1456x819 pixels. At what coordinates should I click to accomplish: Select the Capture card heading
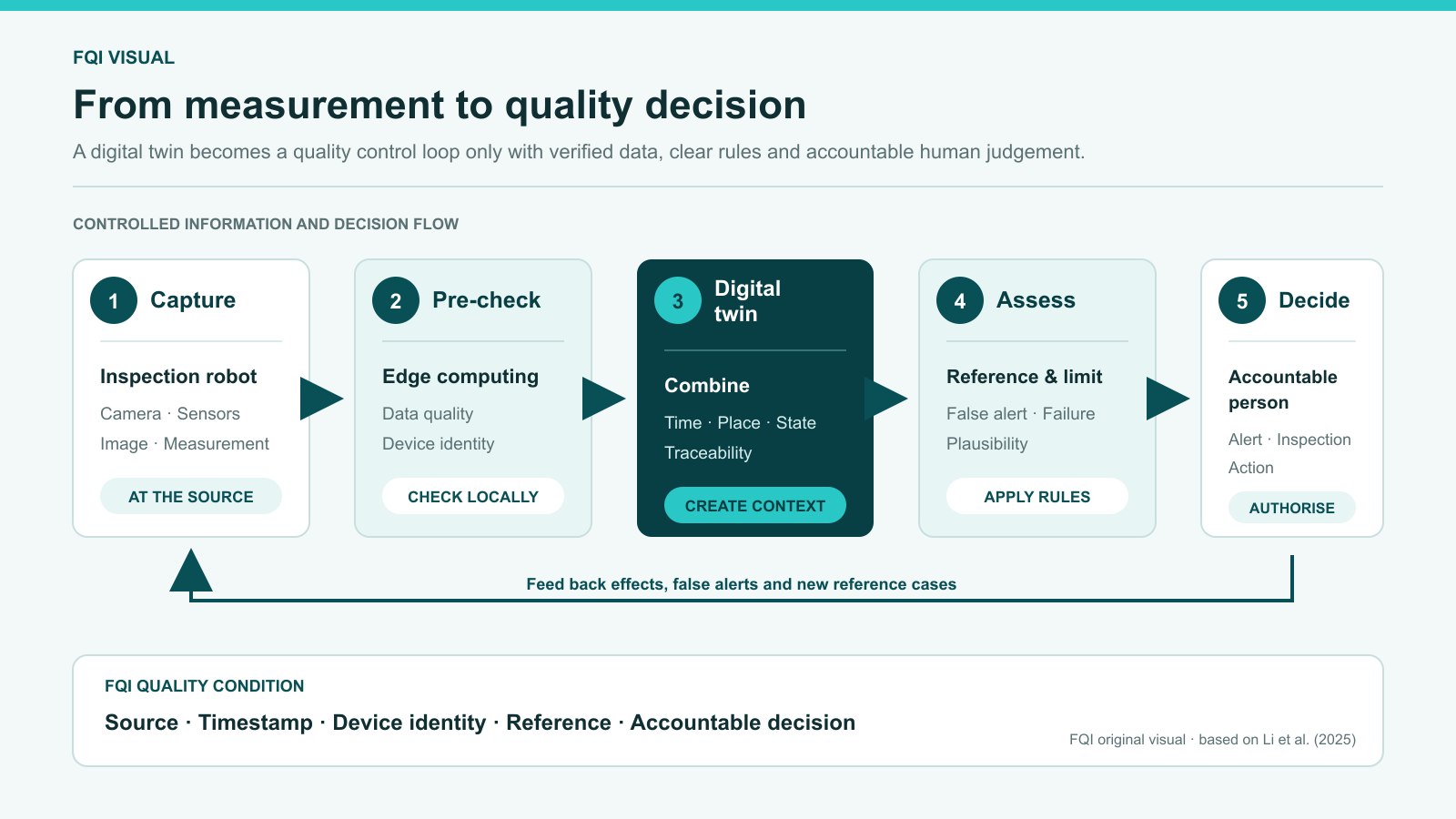coord(193,300)
